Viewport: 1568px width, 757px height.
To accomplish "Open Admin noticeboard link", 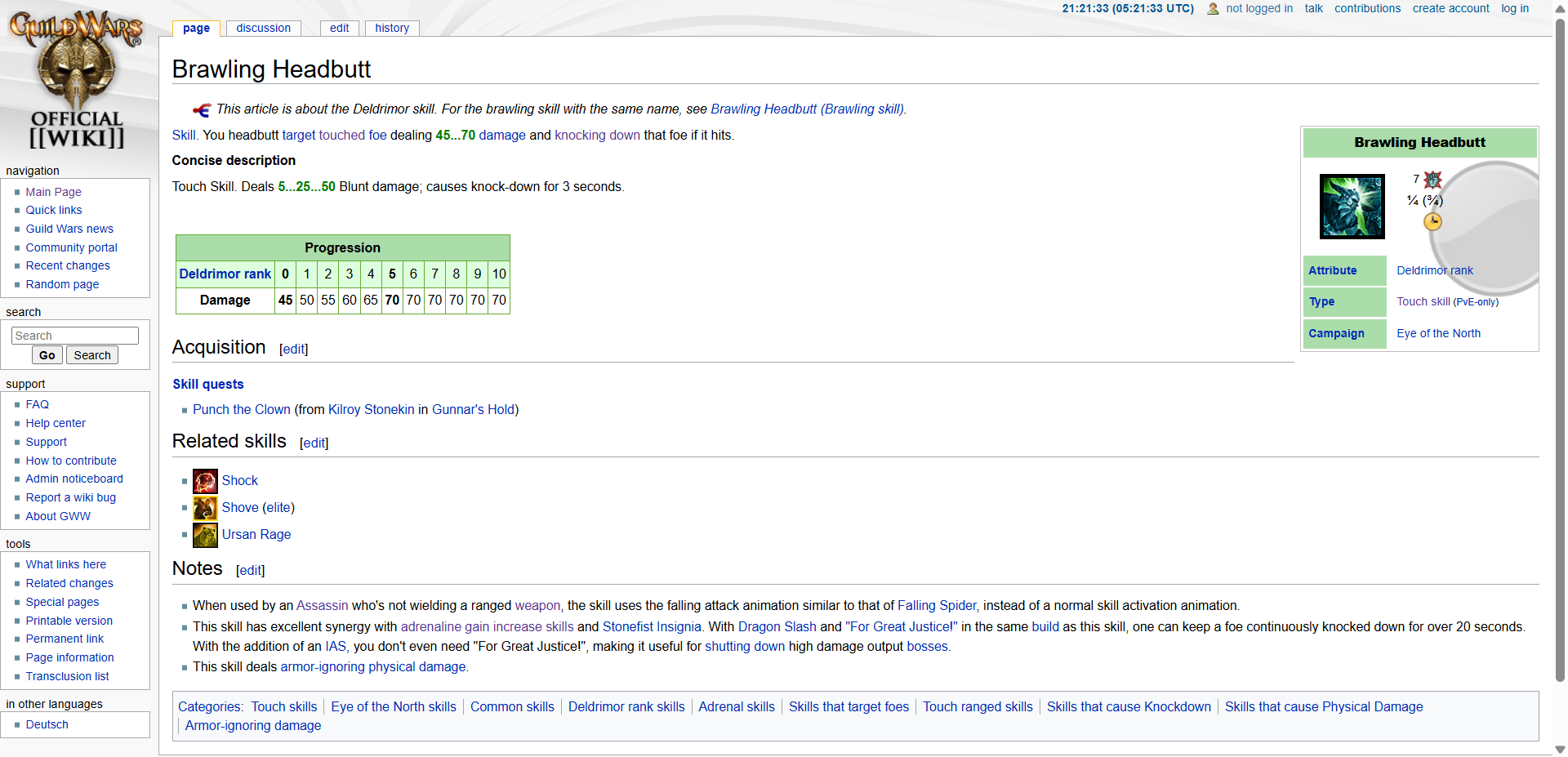I will (x=74, y=479).
